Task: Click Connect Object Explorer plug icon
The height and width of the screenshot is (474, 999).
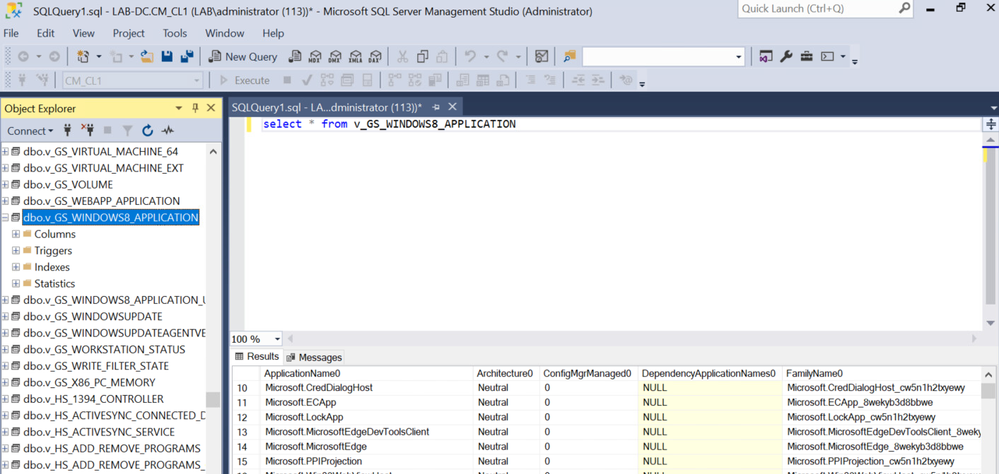Action: tap(68, 131)
